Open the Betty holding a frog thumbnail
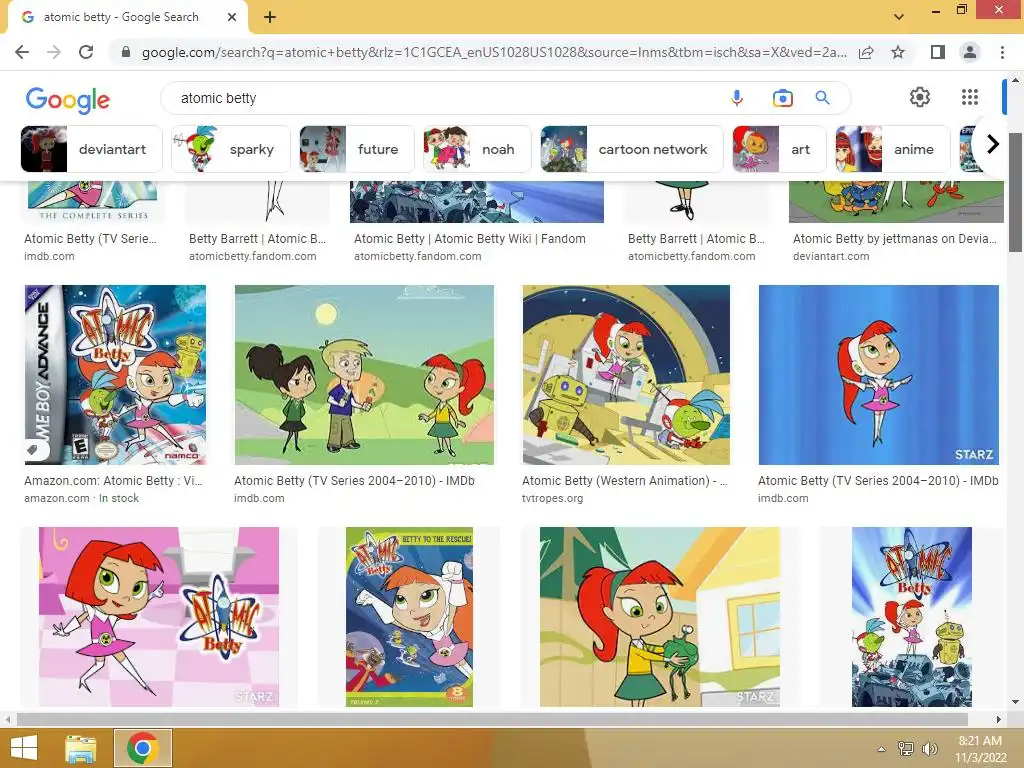Image resolution: width=1024 pixels, height=768 pixels. (x=660, y=617)
